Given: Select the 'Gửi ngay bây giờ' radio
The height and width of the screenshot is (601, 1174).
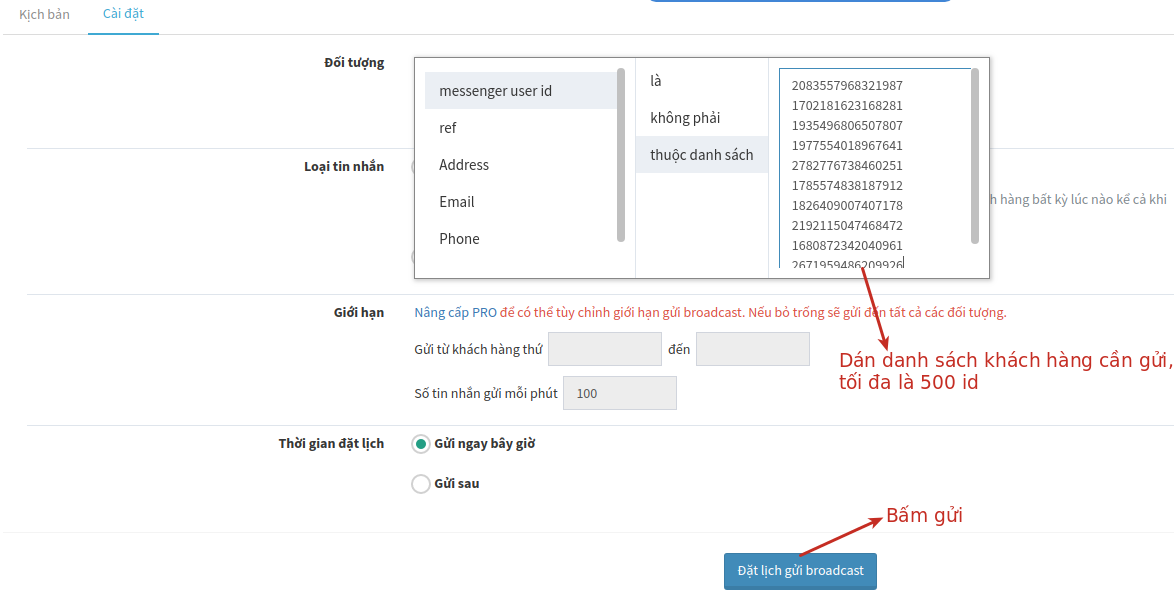Looking at the screenshot, I should point(422,444).
